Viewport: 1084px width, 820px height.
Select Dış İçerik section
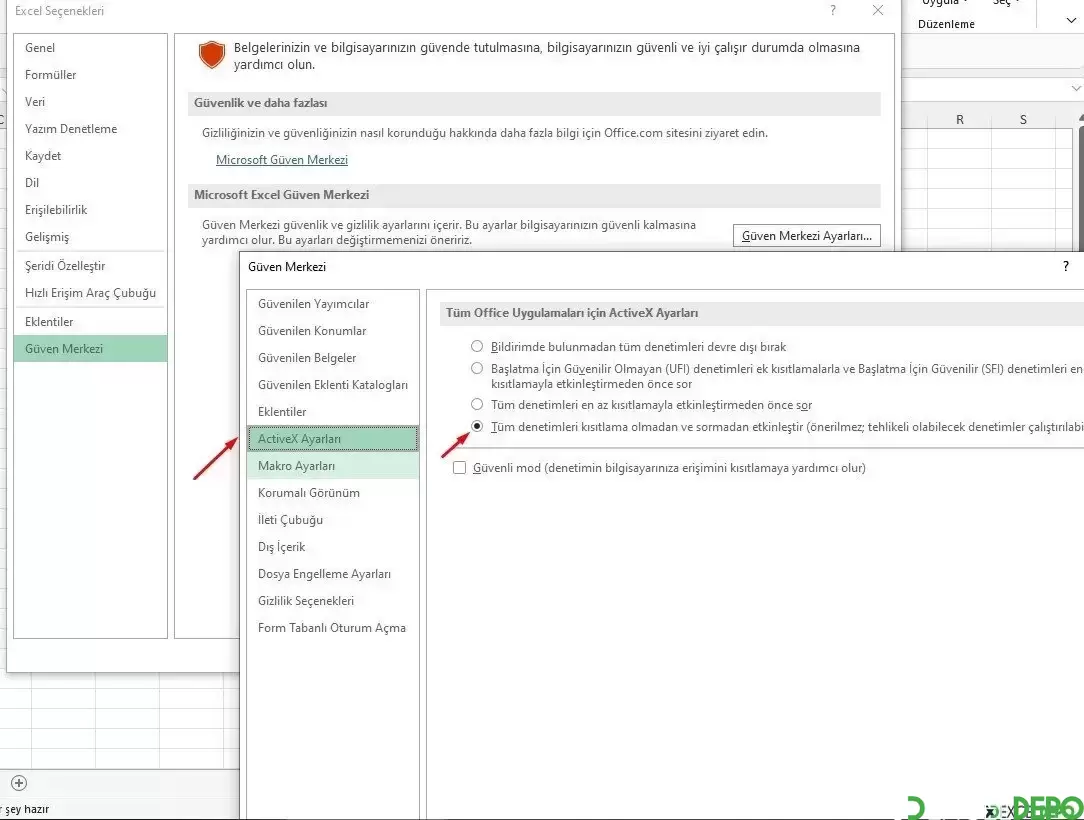pyautogui.click(x=333, y=546)
